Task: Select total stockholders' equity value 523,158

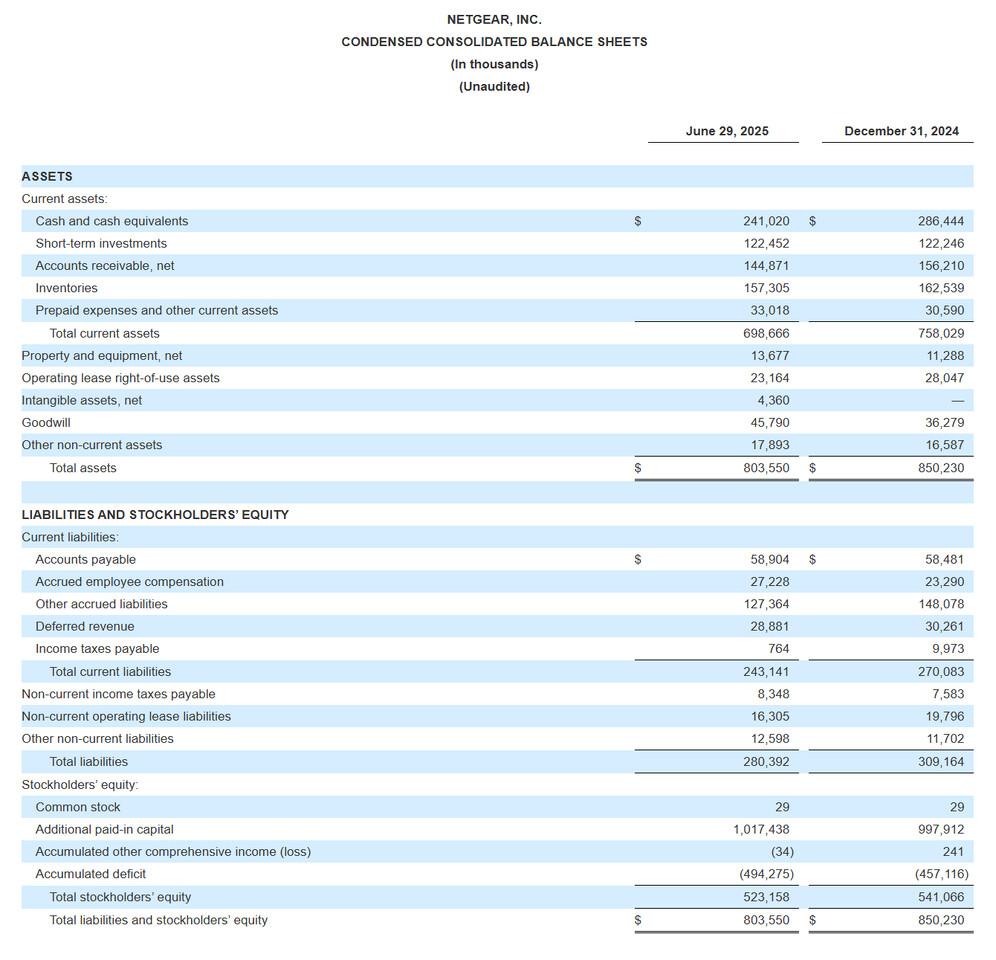Action: click(x=766, y=897)
